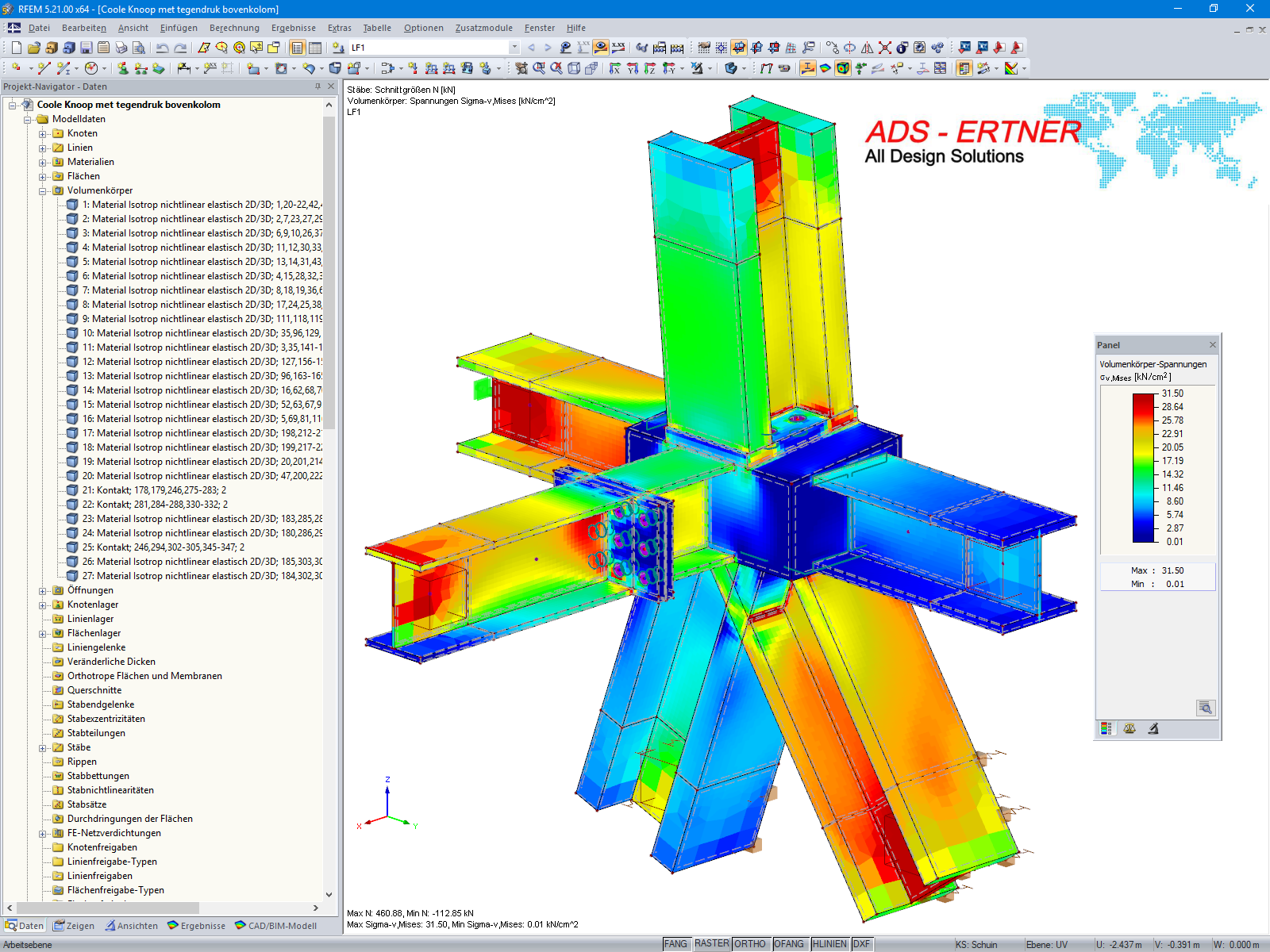Toggle RASTER snapping in the status bar
This screenshot has height=952, width=1270.
pos(713,943)
